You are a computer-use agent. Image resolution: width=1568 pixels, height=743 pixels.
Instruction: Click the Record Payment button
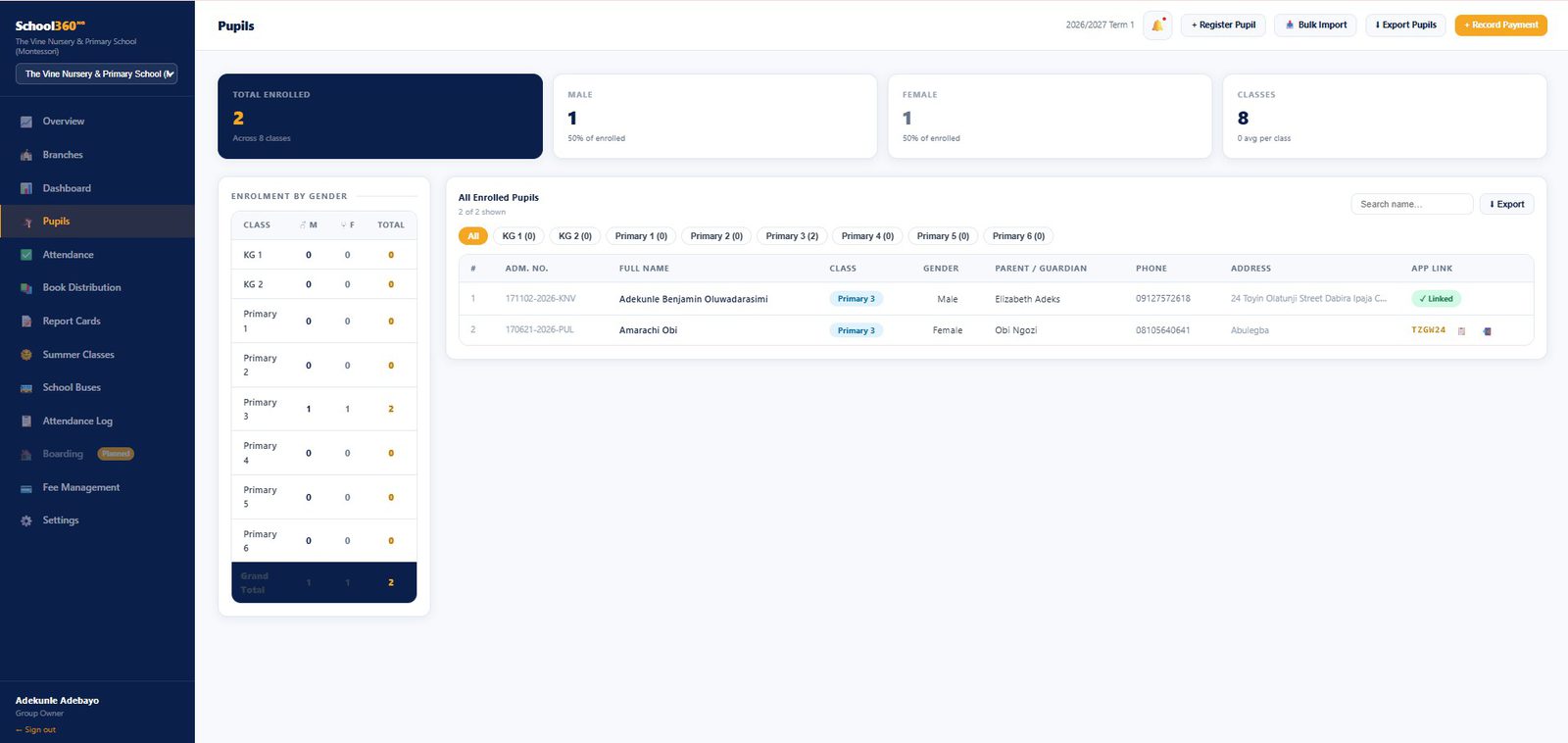(1500, 25)
